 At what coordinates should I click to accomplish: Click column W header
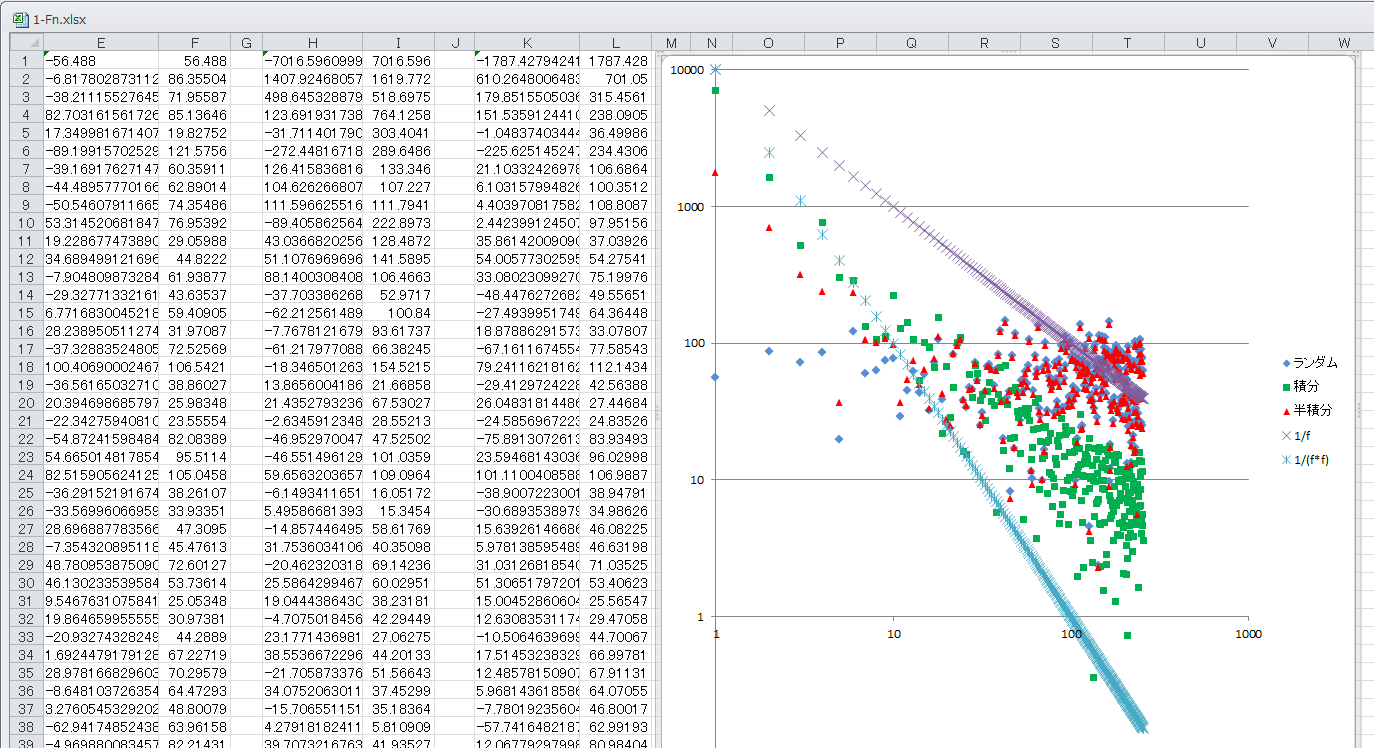1344,42
